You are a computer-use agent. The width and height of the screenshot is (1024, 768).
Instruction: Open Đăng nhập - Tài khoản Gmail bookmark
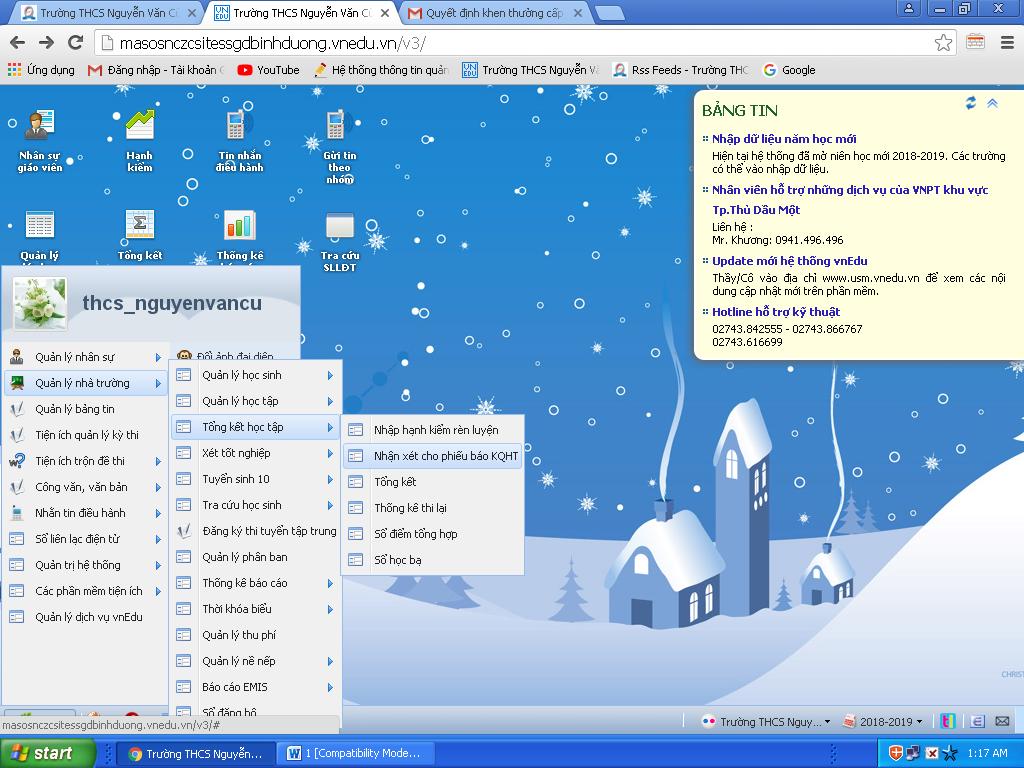pyautogui.click(x=156, y=70)
